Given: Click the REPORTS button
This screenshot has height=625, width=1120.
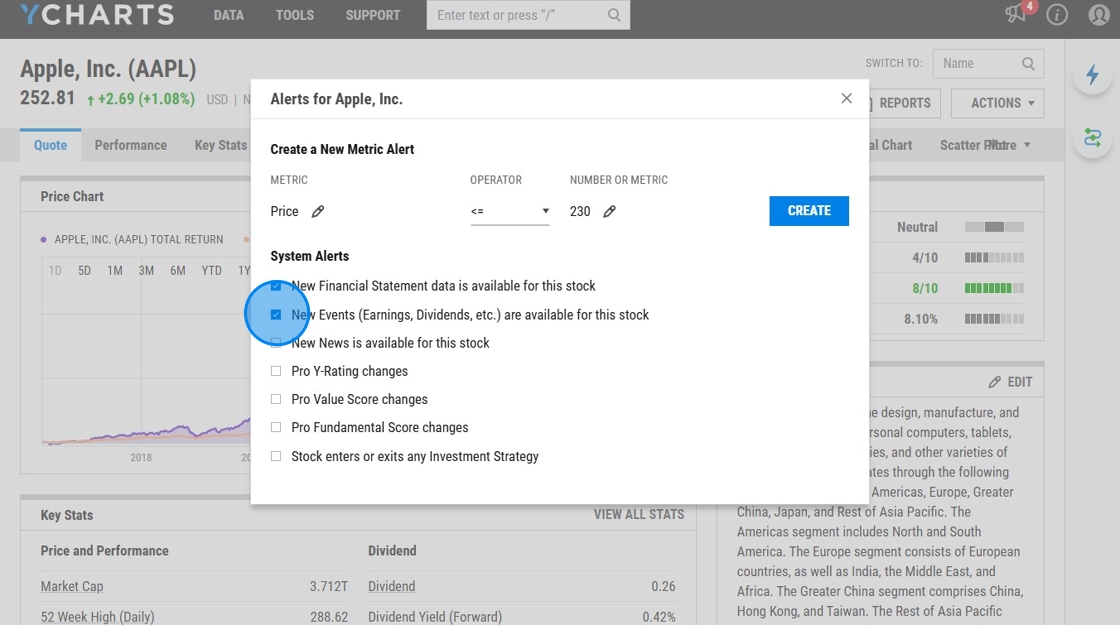Looking at the screenshot, I should (x=904, y=103).
